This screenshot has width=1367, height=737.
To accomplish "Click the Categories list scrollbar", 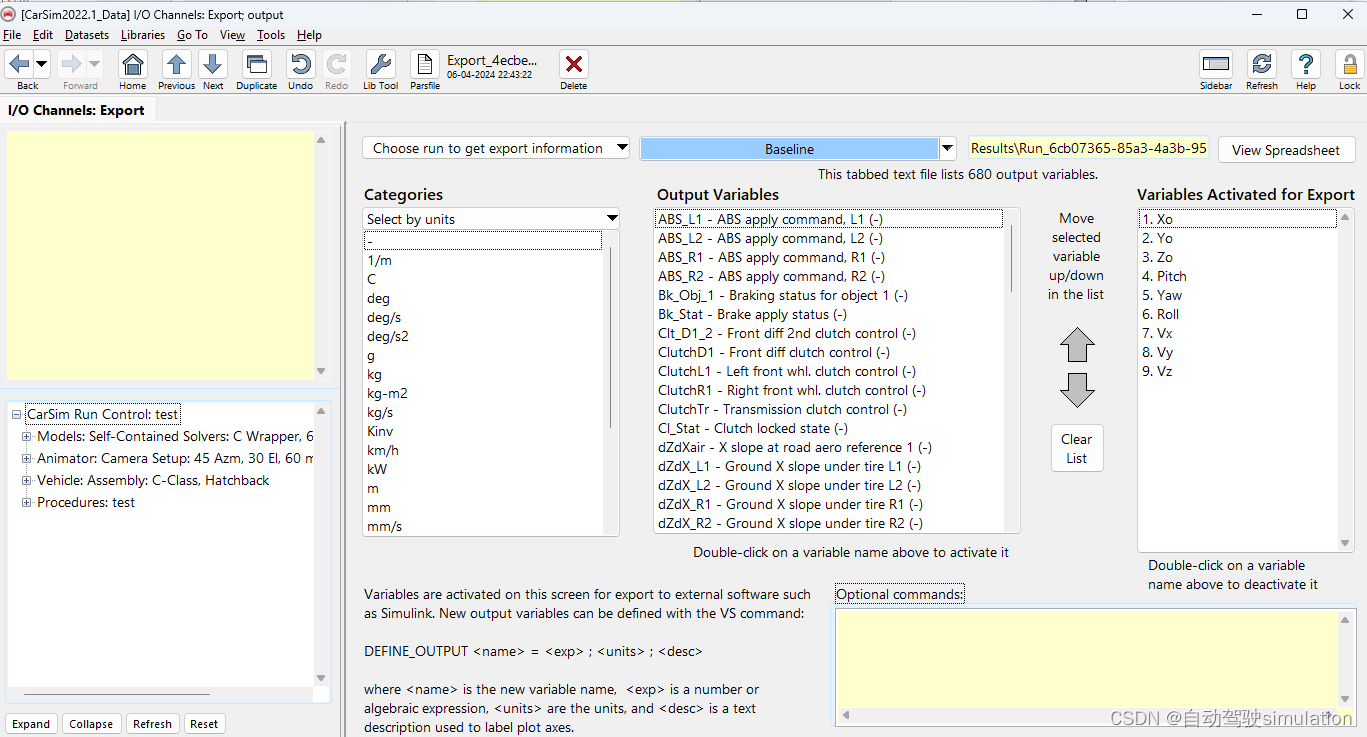I will [x=610, y=338].
